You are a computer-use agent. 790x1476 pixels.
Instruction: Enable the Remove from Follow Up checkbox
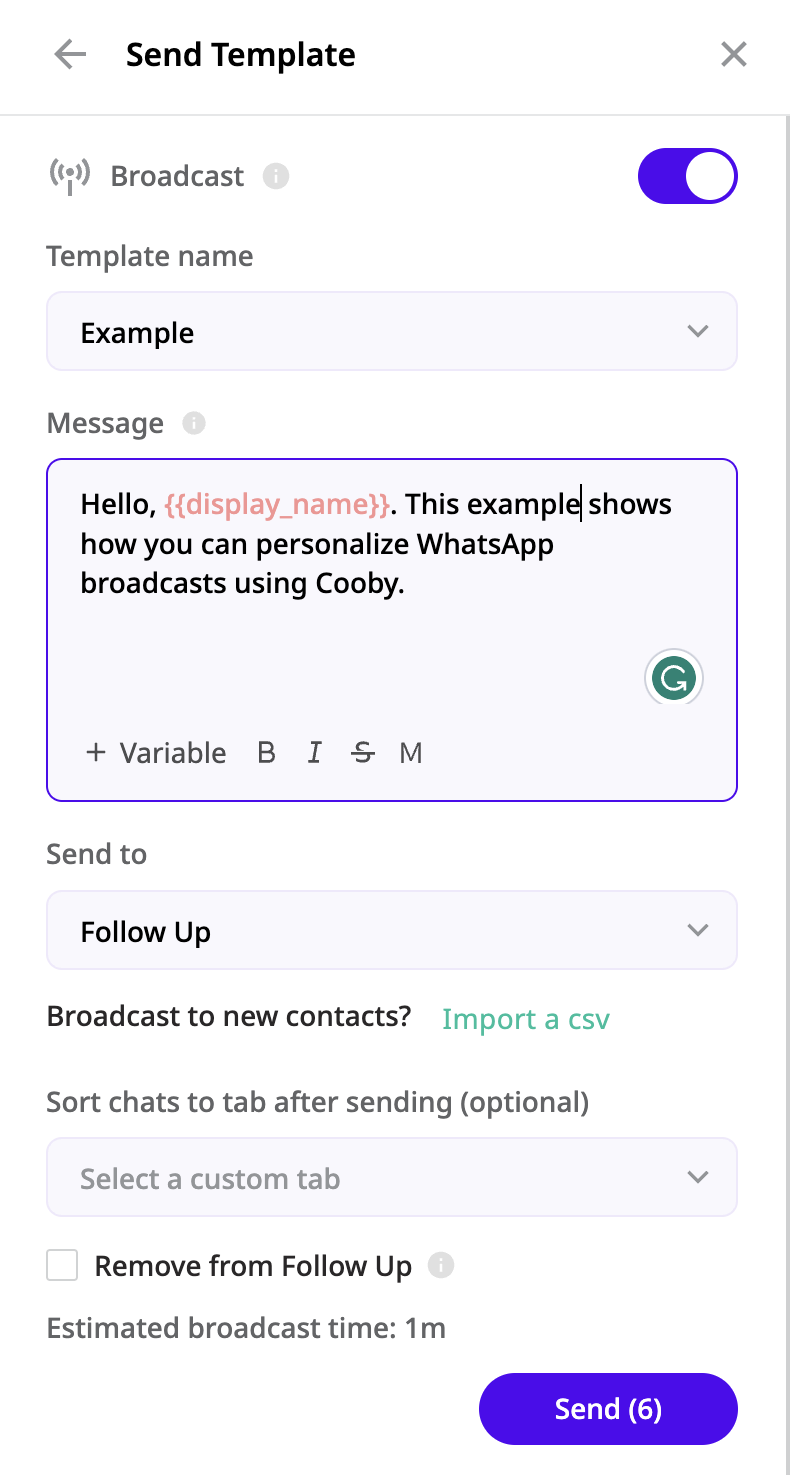[61, 1264]
